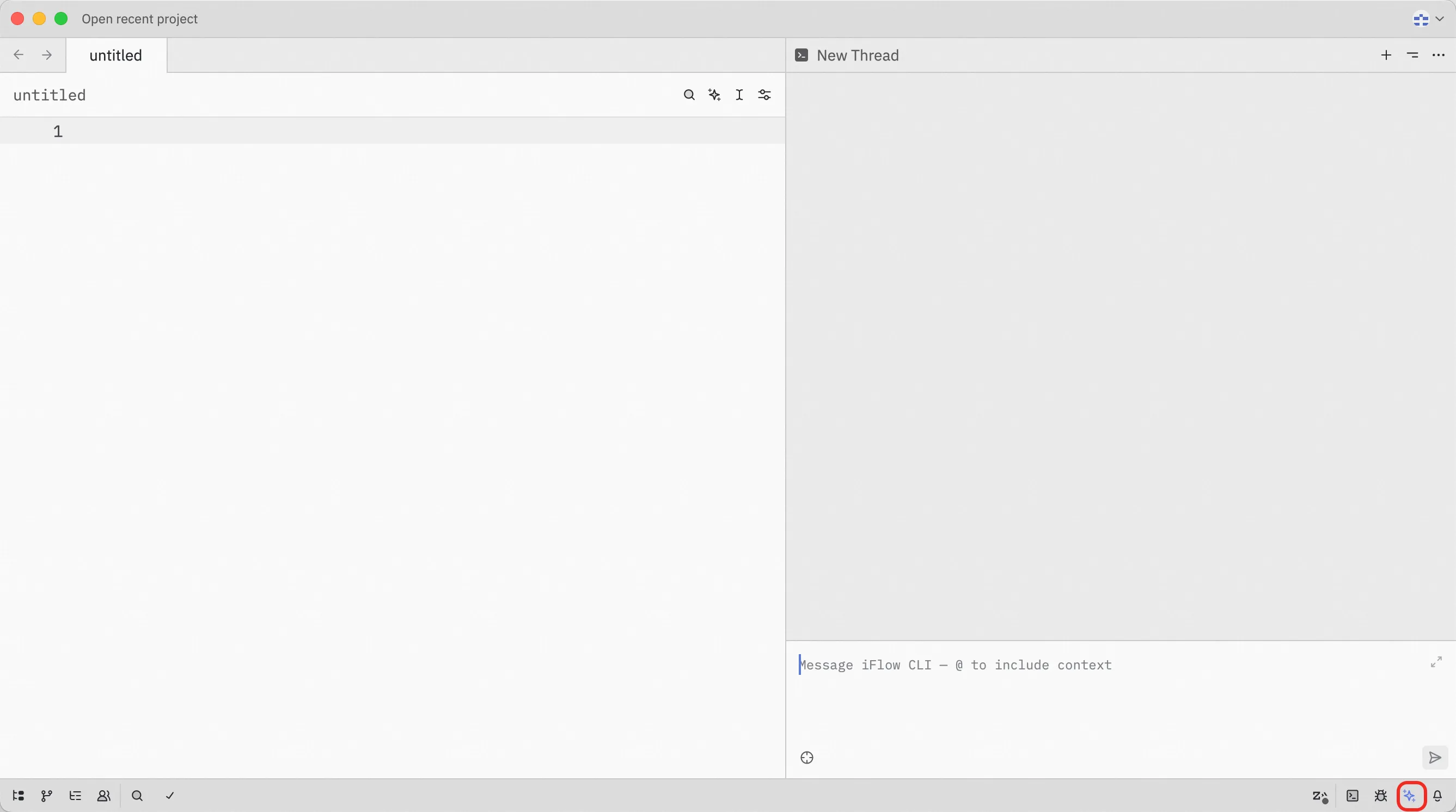Click the diagnostics checkmark in status bar
Image resolution: width=1456 pixels, height=812 pixels.
[x=169, y=796]
